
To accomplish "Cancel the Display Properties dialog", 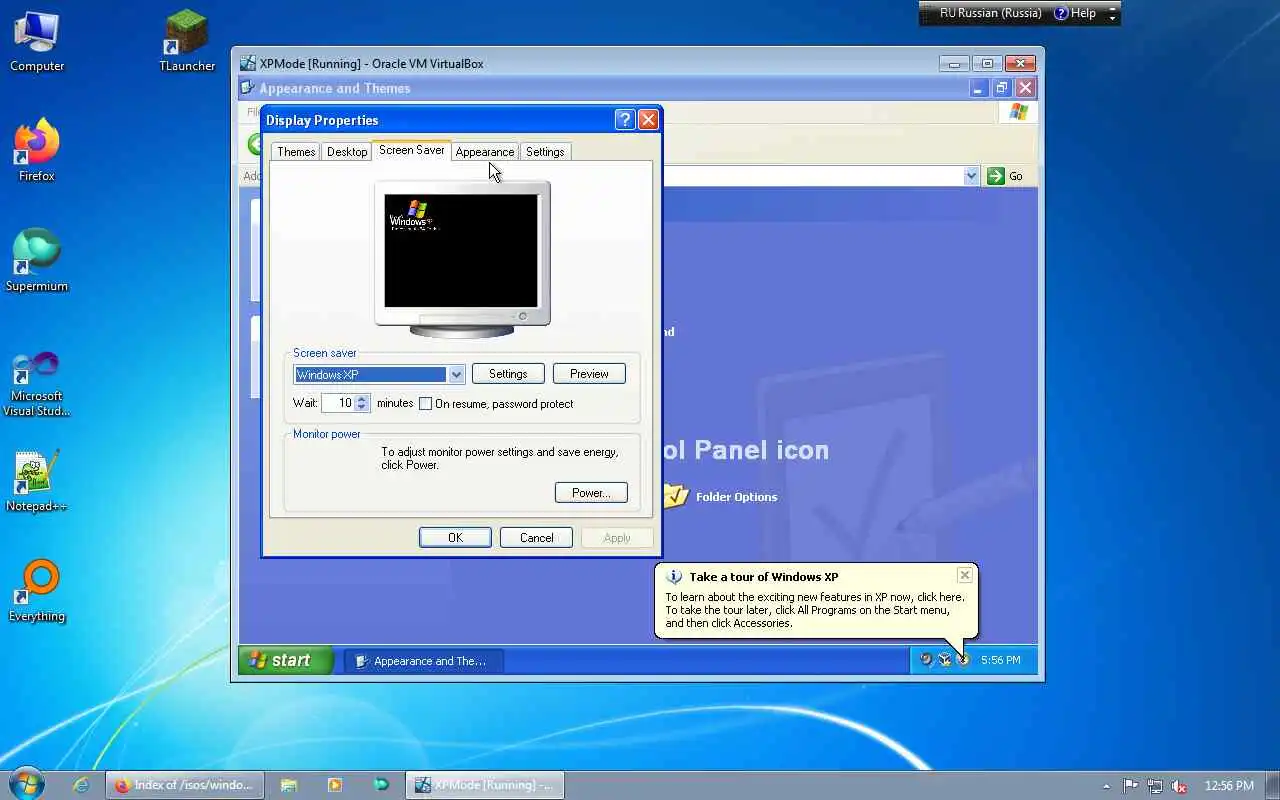I will [x=536, y=538].
